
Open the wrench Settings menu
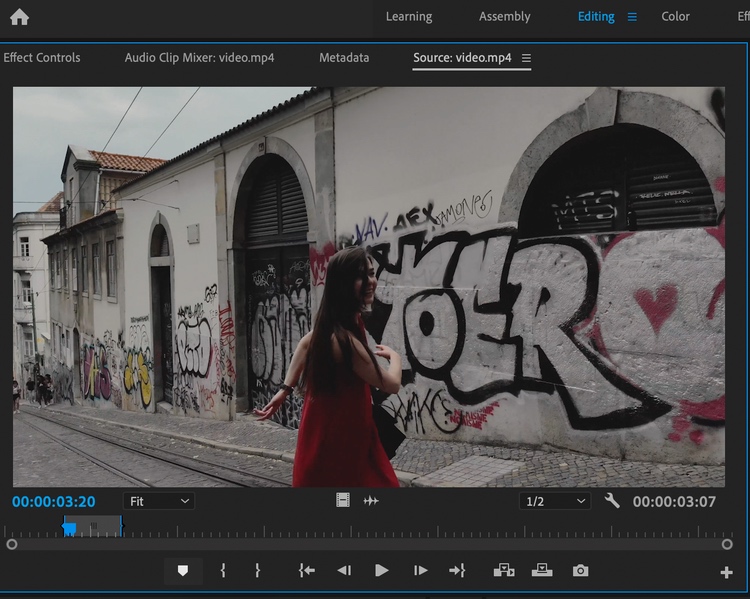coord(612,500)
